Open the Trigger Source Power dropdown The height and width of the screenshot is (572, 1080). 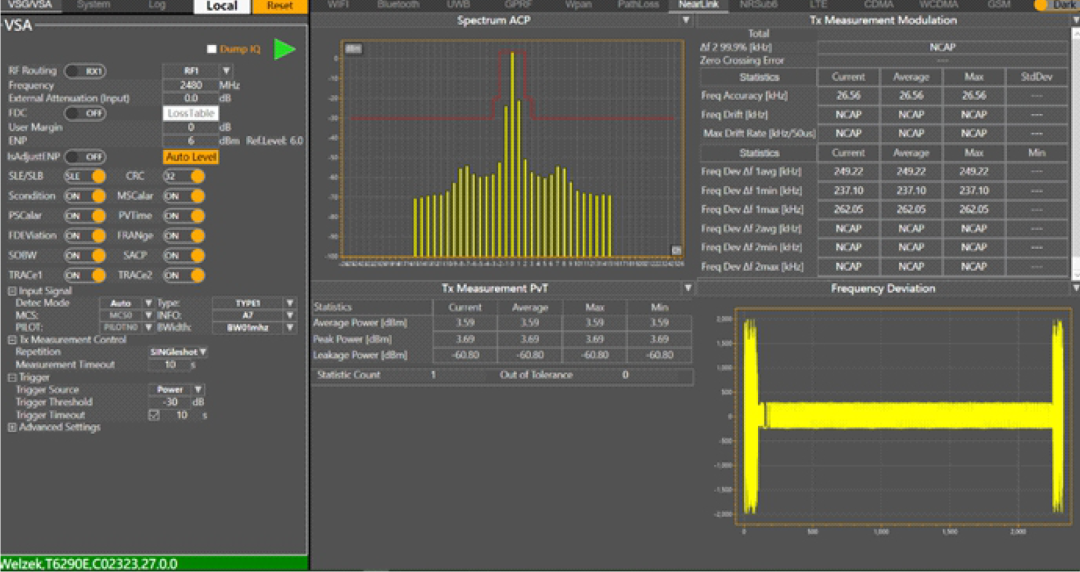(x=198, y=389)
